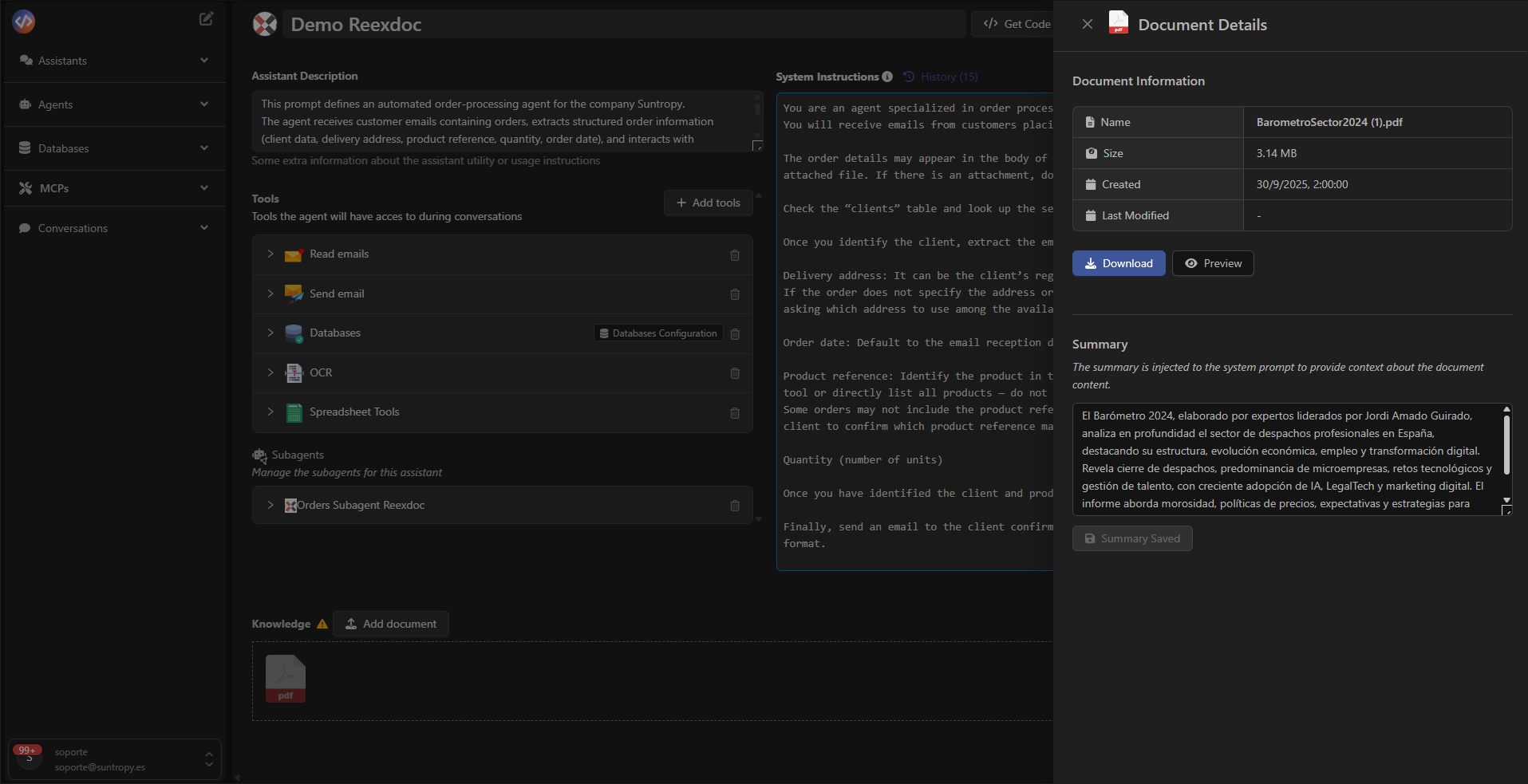Expand the Spreadsheet Tools row
The image size is (1528, 784).
pyautogui.click(x=270, y=412)
